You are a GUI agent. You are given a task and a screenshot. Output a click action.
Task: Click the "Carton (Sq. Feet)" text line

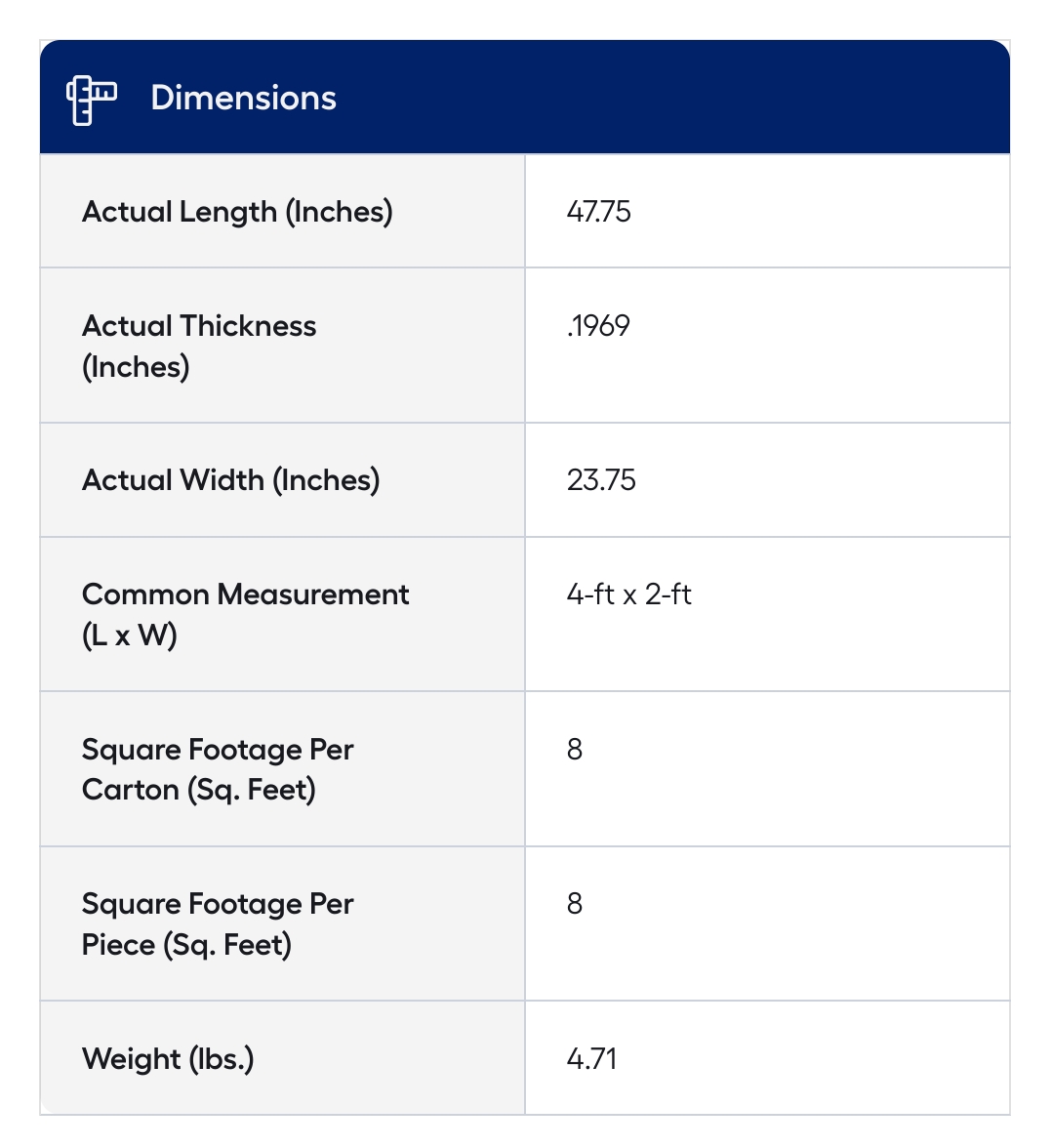tap(199, 790)
